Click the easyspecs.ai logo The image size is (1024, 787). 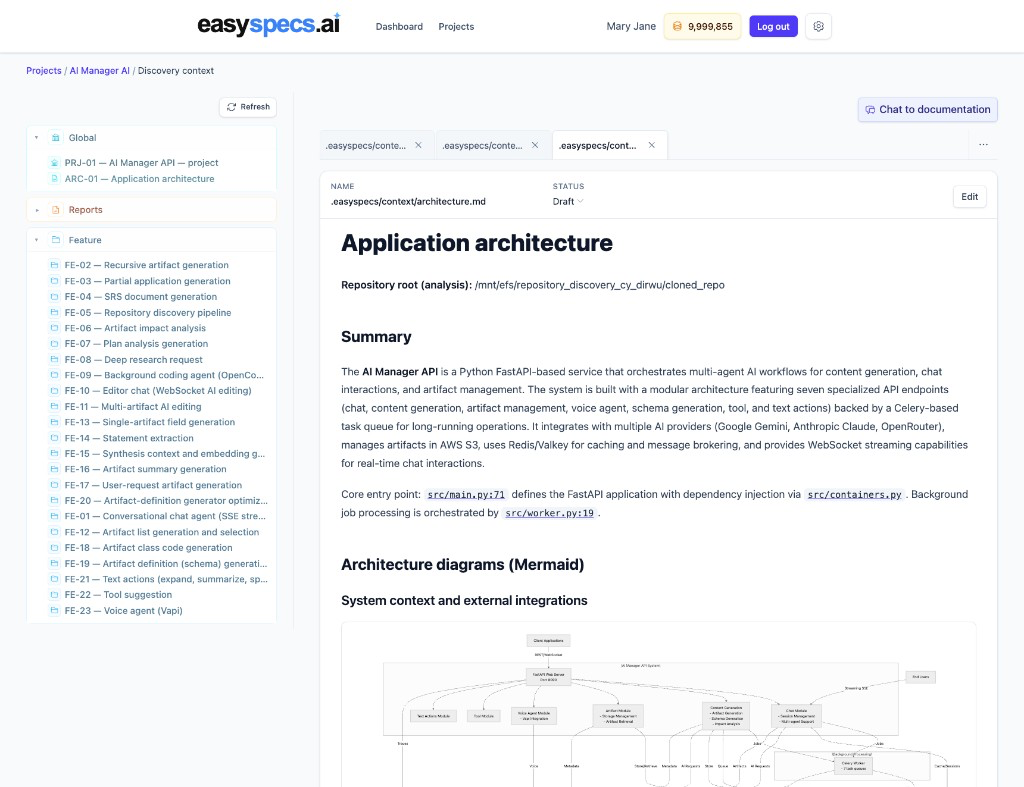pyautogui.click(x=268, y=25)
